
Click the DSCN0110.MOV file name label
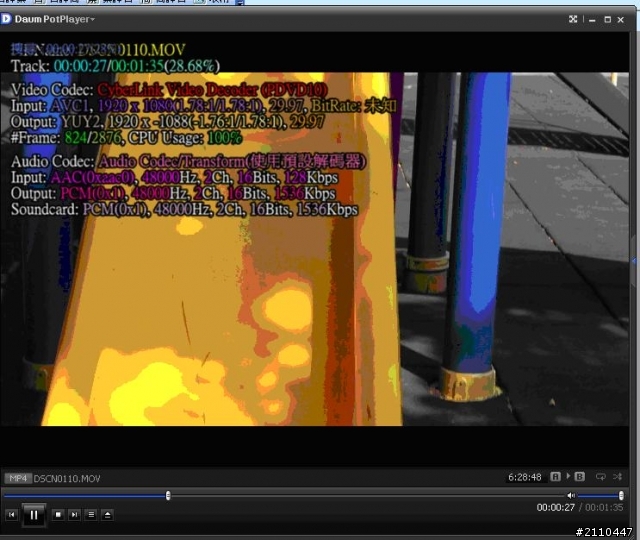coord(67,478)
